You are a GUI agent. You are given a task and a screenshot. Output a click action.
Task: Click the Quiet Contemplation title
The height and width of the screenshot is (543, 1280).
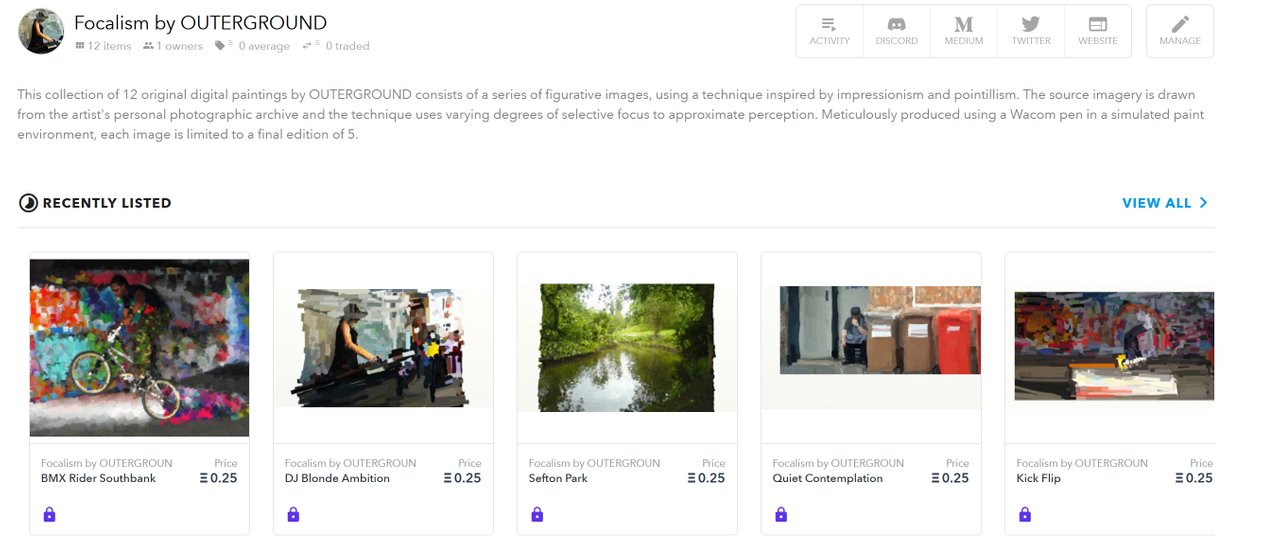(x=828, y=479)
